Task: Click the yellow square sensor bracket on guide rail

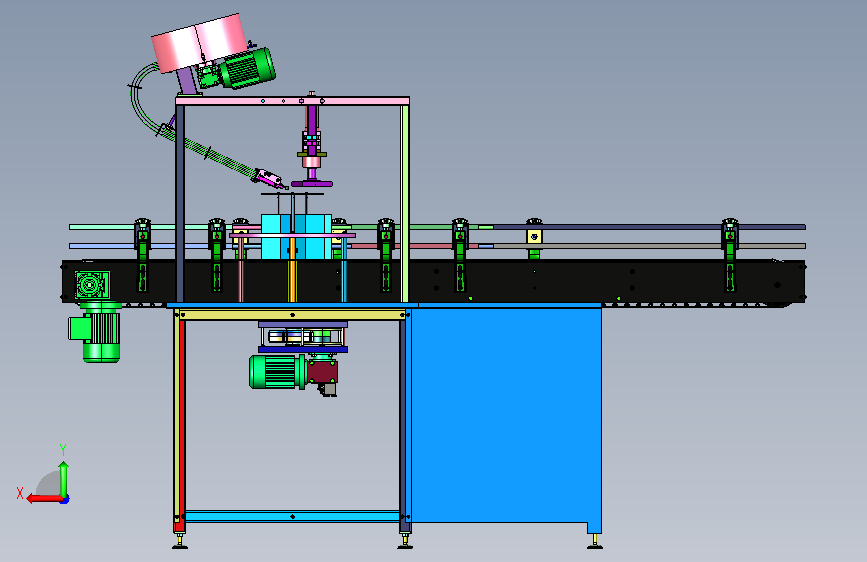Action: coord(534,237)
